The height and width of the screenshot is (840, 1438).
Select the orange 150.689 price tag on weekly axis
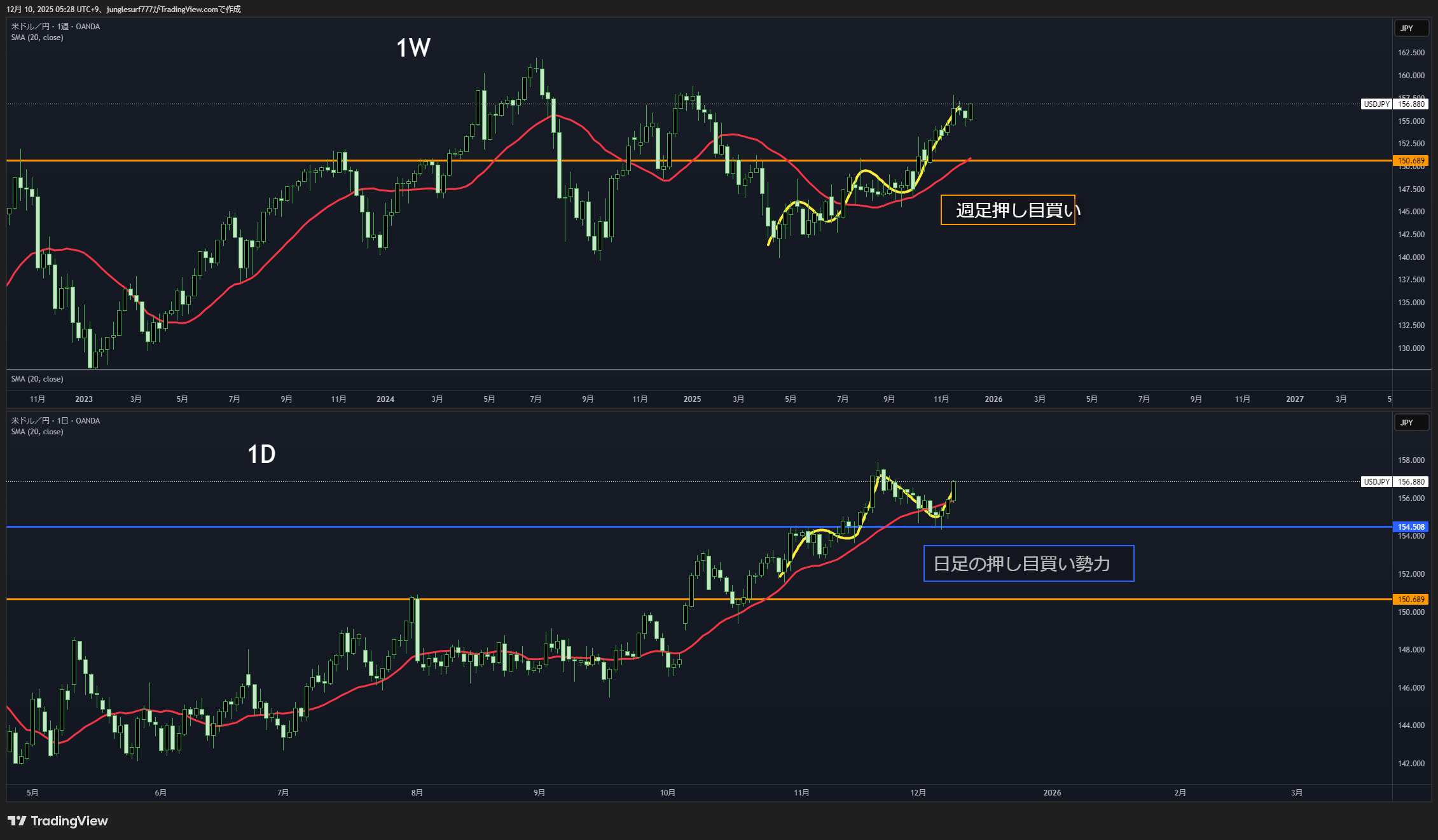[x=1410, y=161]
